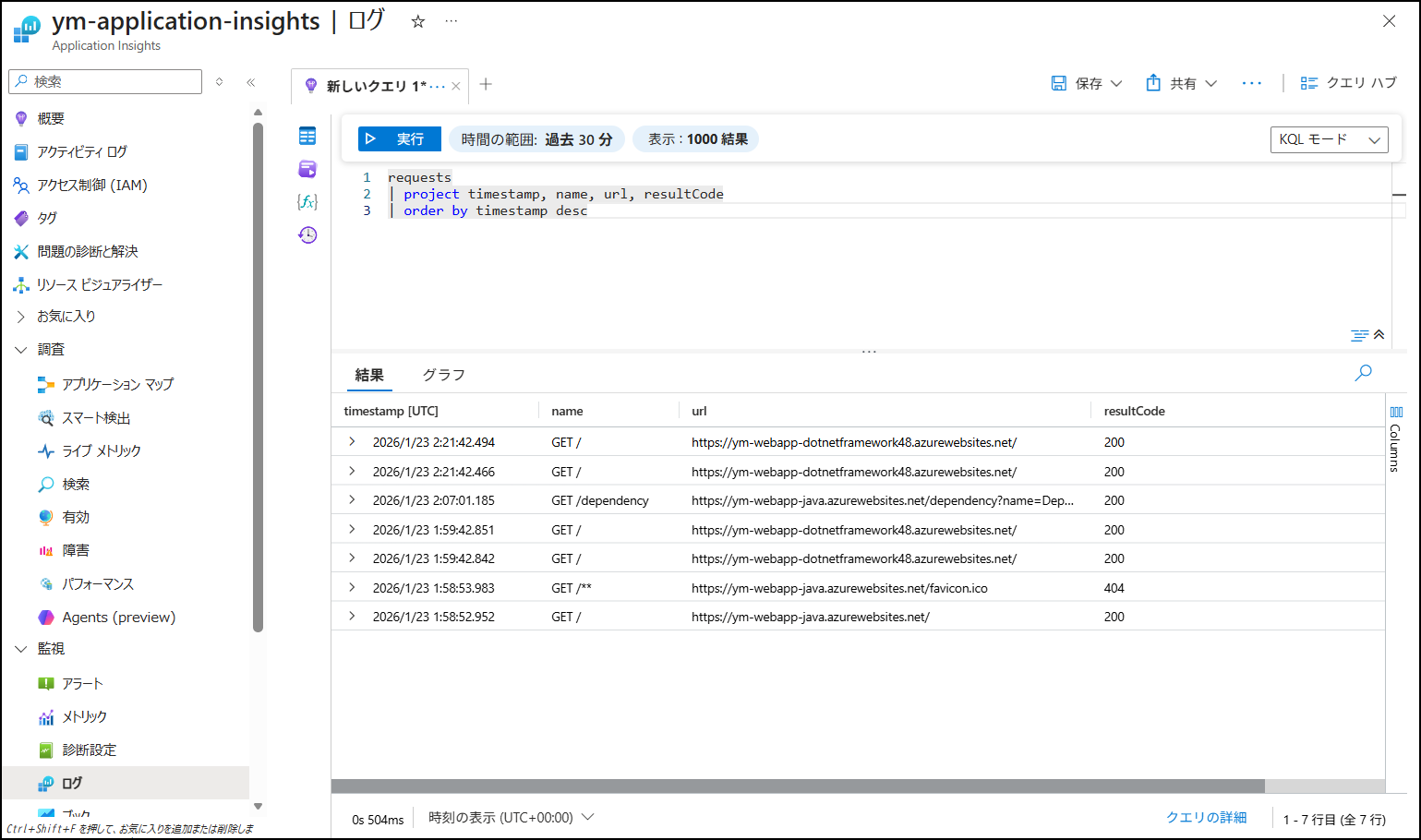Open the query history clock icon

tap(307, 234)
